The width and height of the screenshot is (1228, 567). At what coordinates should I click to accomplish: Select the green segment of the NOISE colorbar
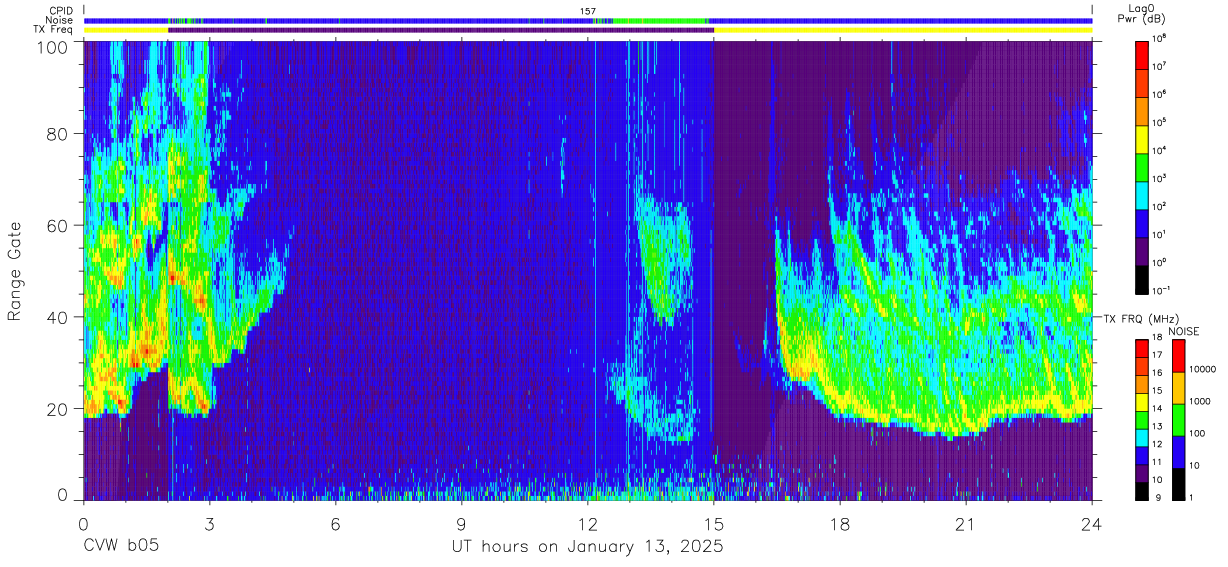[1177, 419]
